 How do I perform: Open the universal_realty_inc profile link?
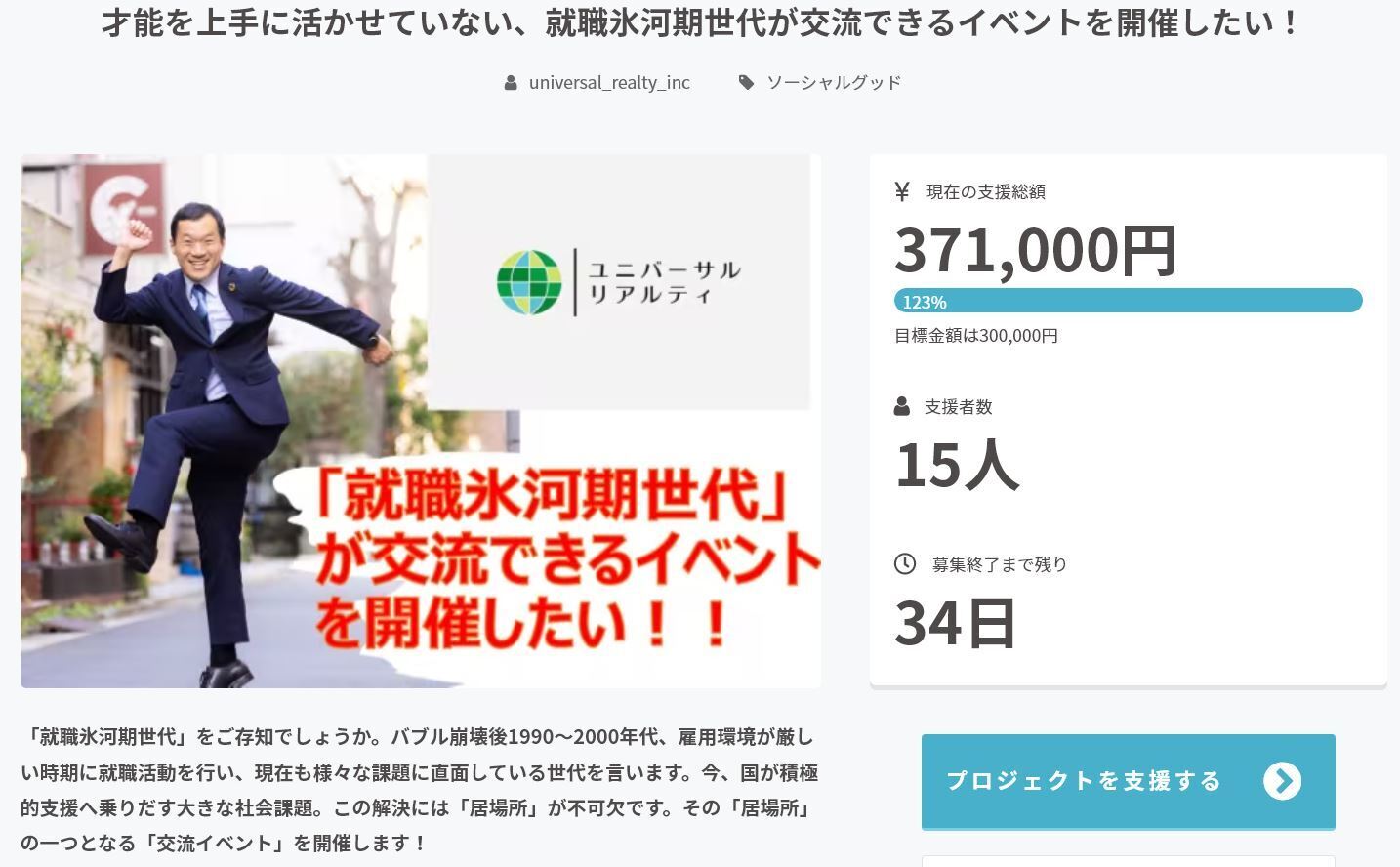pos(609,83)
